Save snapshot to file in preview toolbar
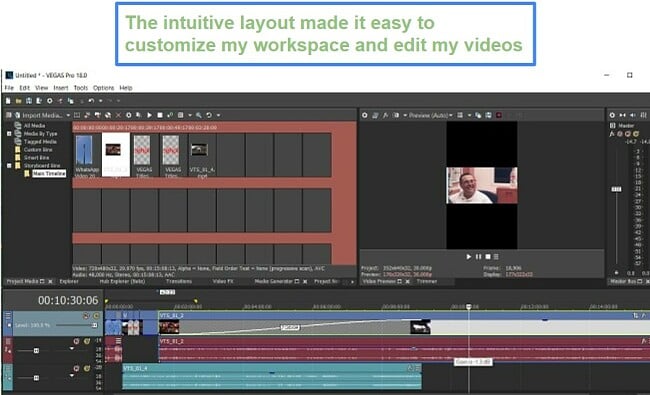This screenshot has height=395, width=650. click(488, 115)
